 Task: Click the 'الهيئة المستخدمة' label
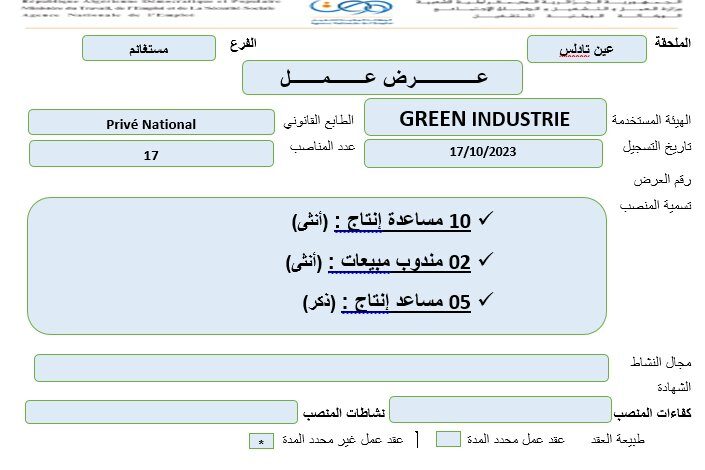[651, 120]
